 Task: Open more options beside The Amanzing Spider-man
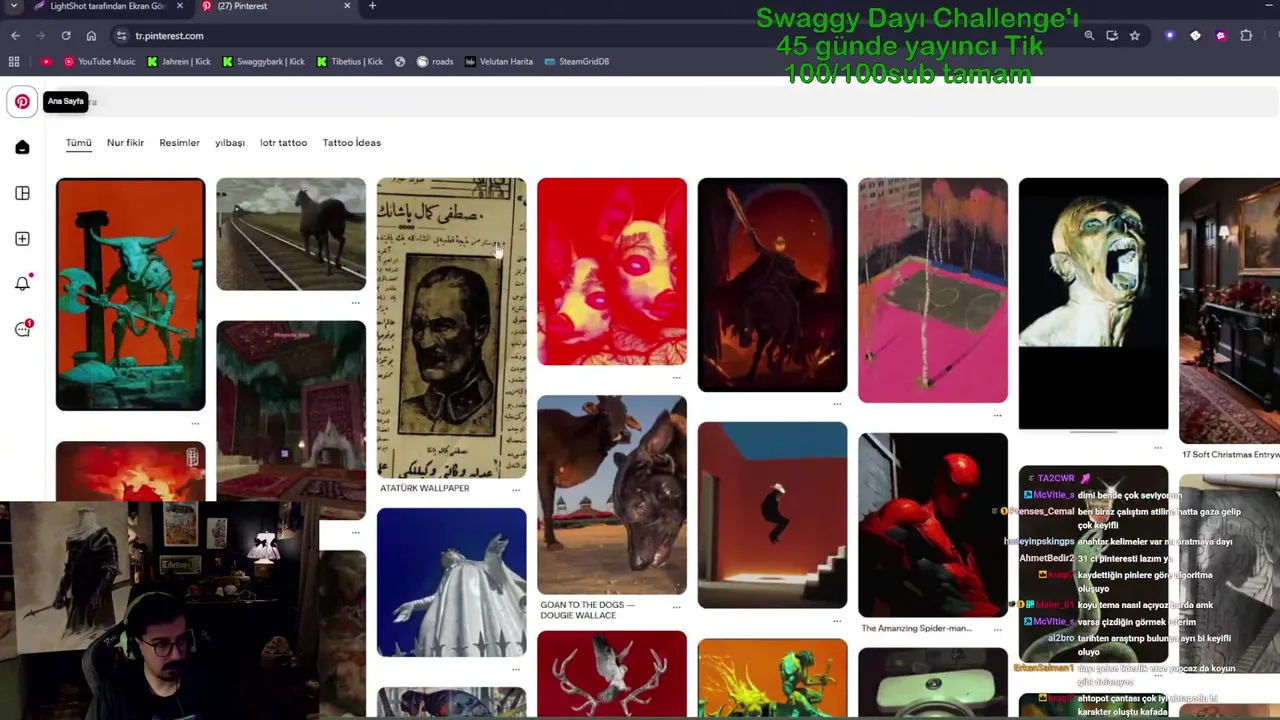[997, 629]
